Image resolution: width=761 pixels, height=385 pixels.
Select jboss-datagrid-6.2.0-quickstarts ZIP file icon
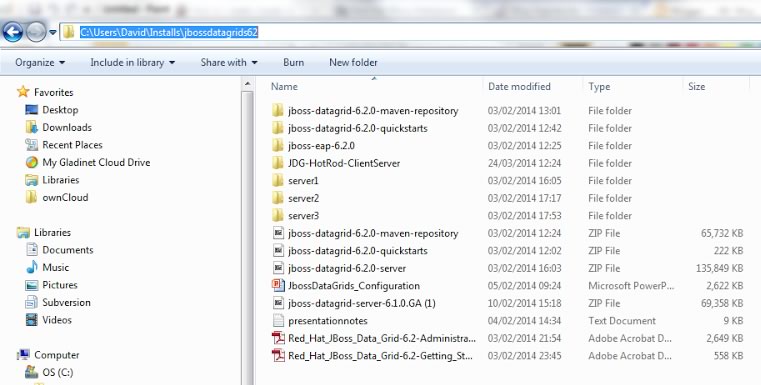click(278, 251)
